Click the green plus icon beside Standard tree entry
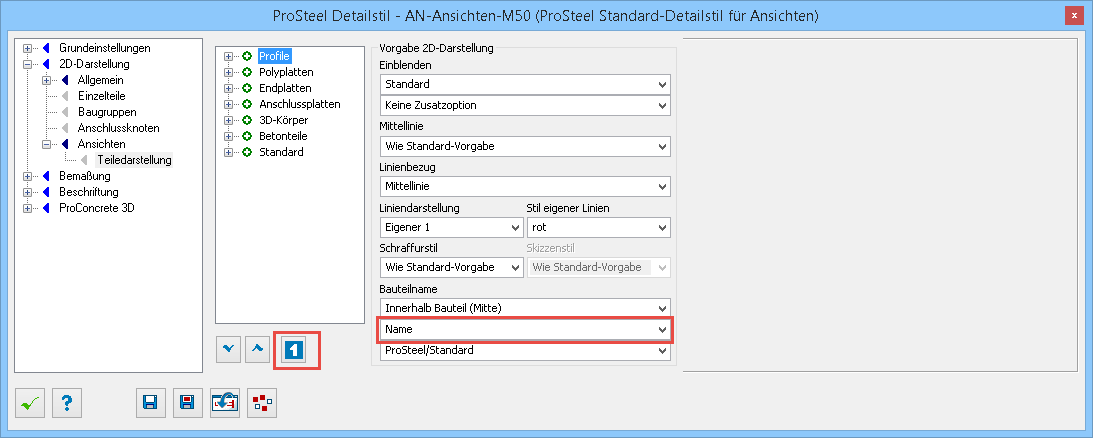The image size is (1093, 438). coord(247,152)
